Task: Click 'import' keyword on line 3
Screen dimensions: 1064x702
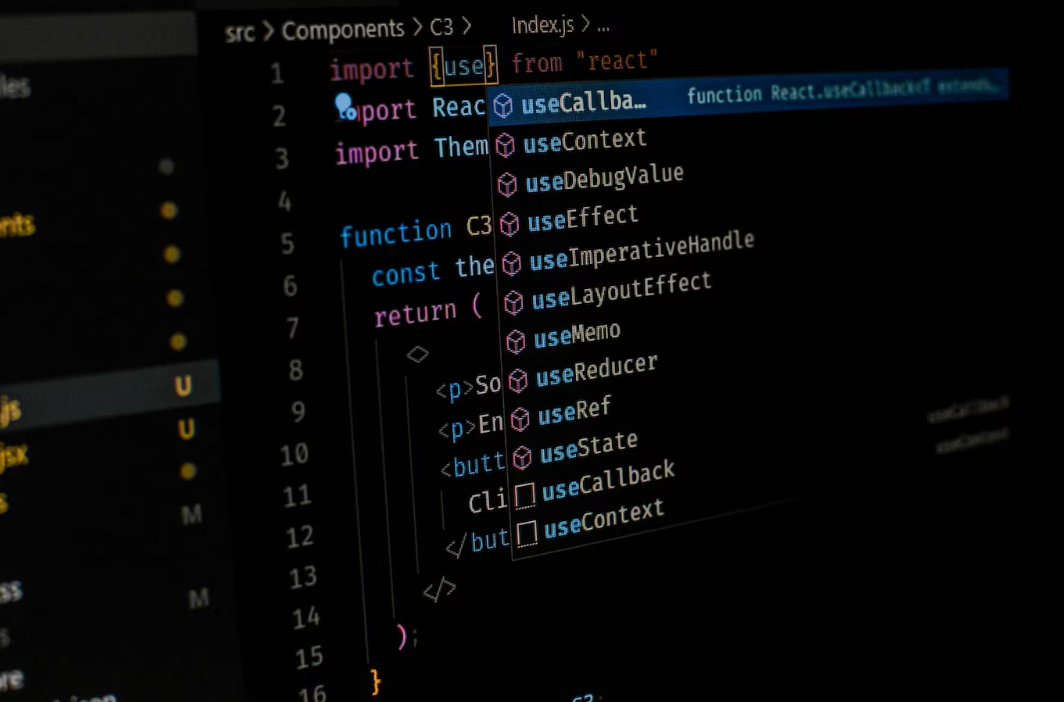Action: pyautogui.click(x=377, y=152)
